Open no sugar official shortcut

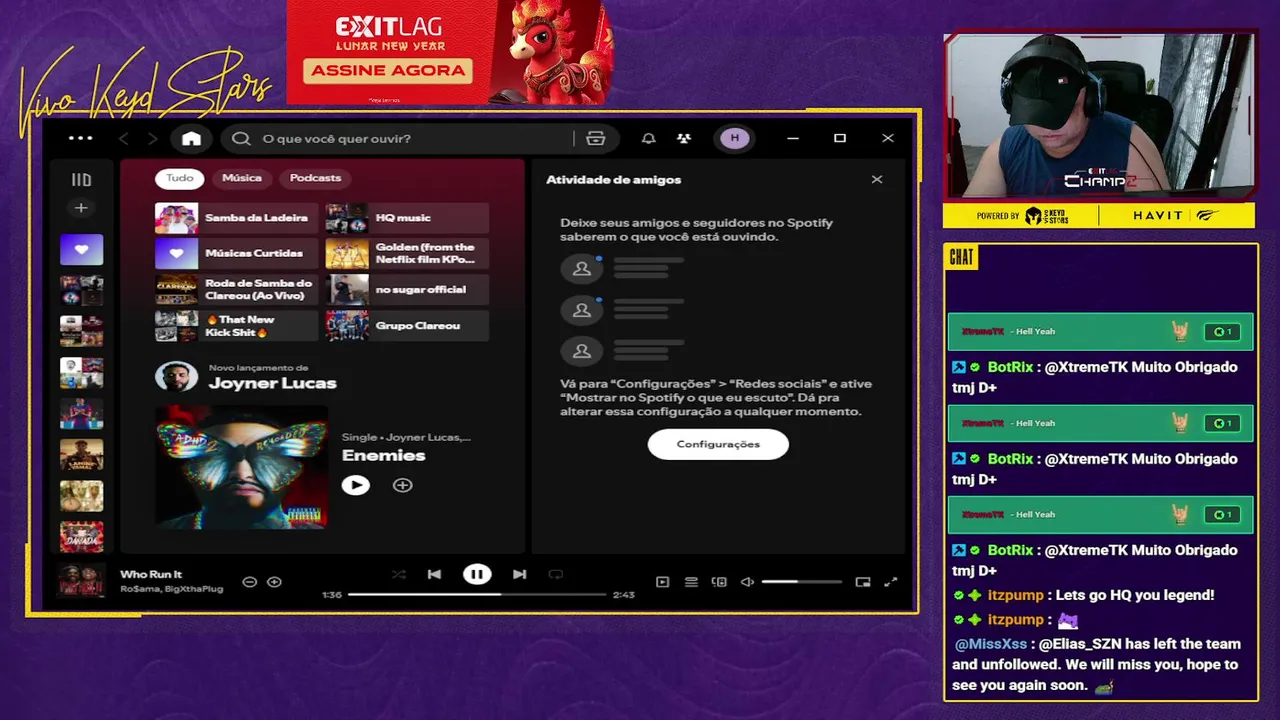pyautogui.click(x=407, y=290)
